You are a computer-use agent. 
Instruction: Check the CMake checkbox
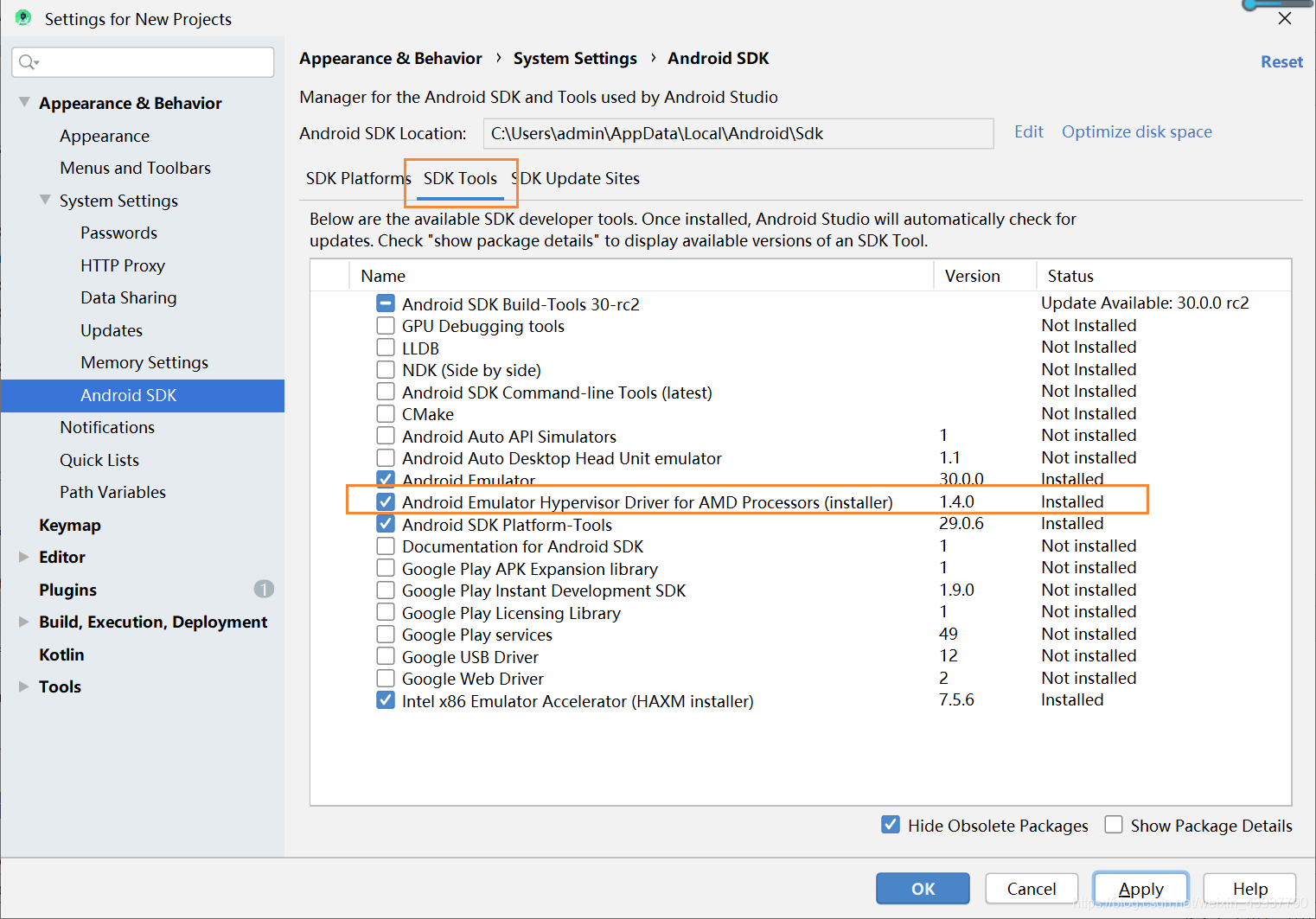(x=386, y=414)
